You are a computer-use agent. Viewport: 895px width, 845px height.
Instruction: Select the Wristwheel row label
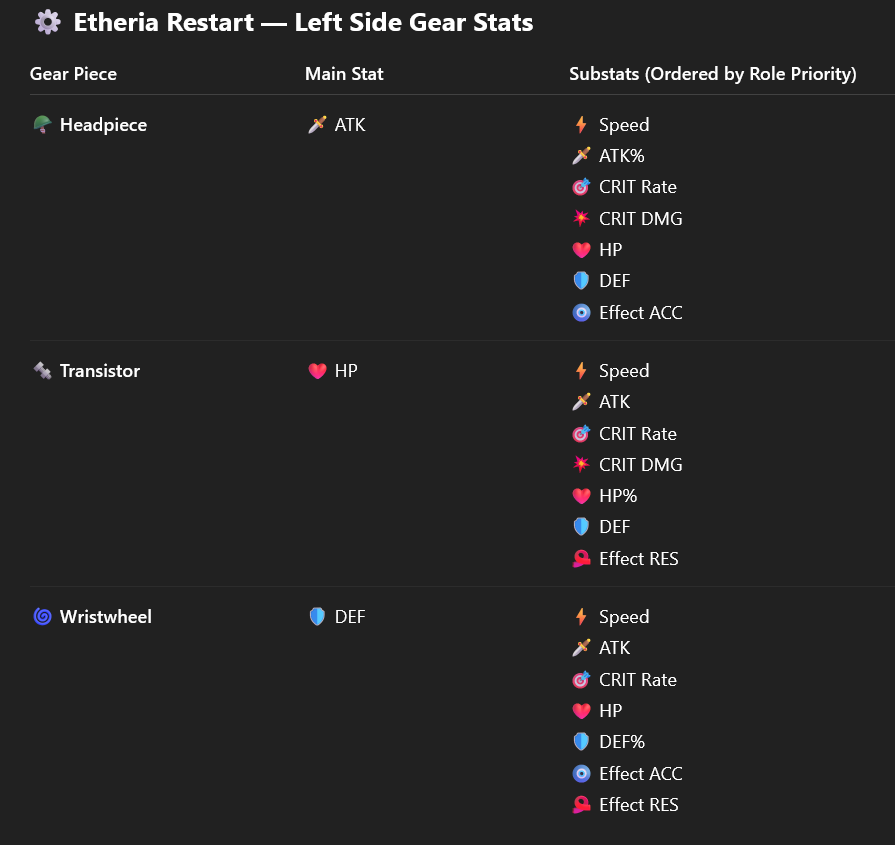click(106, 617)
